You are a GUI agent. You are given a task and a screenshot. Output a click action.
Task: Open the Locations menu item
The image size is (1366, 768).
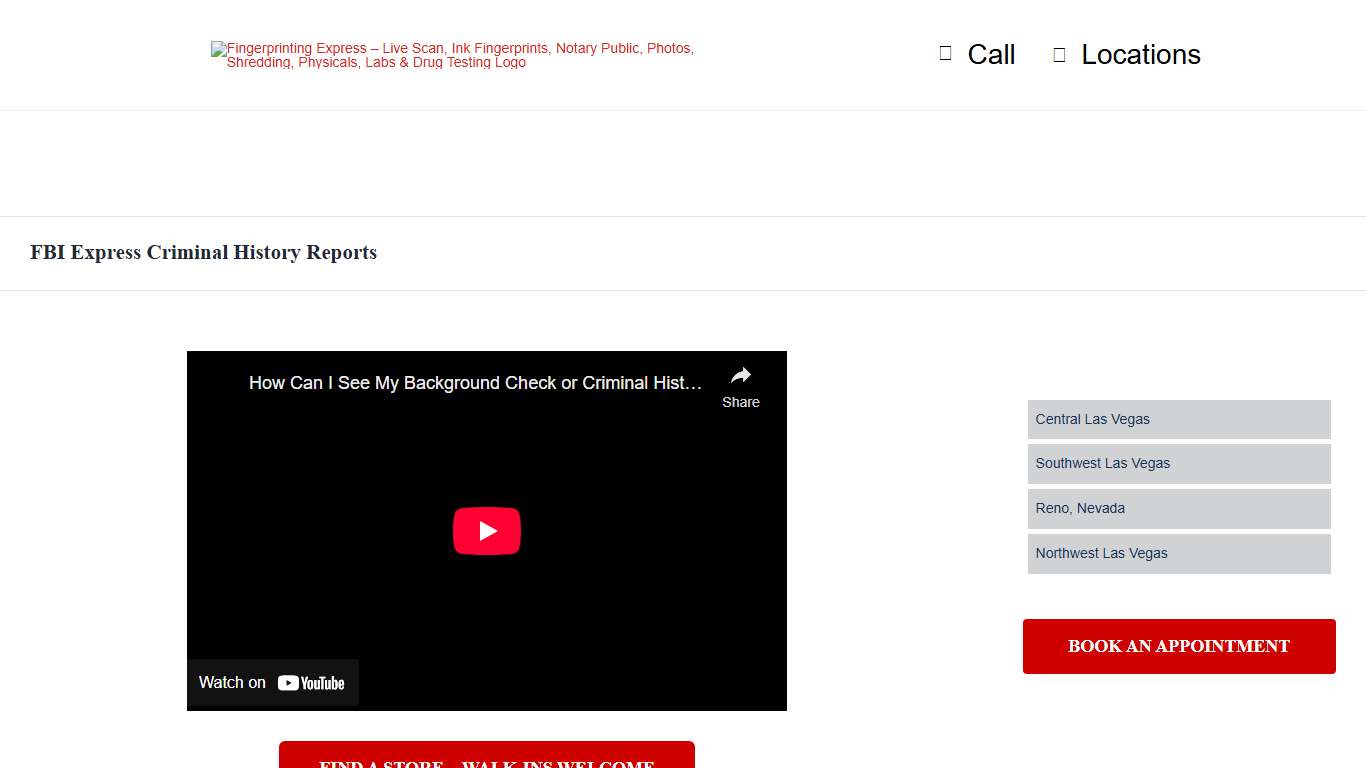1140,55
